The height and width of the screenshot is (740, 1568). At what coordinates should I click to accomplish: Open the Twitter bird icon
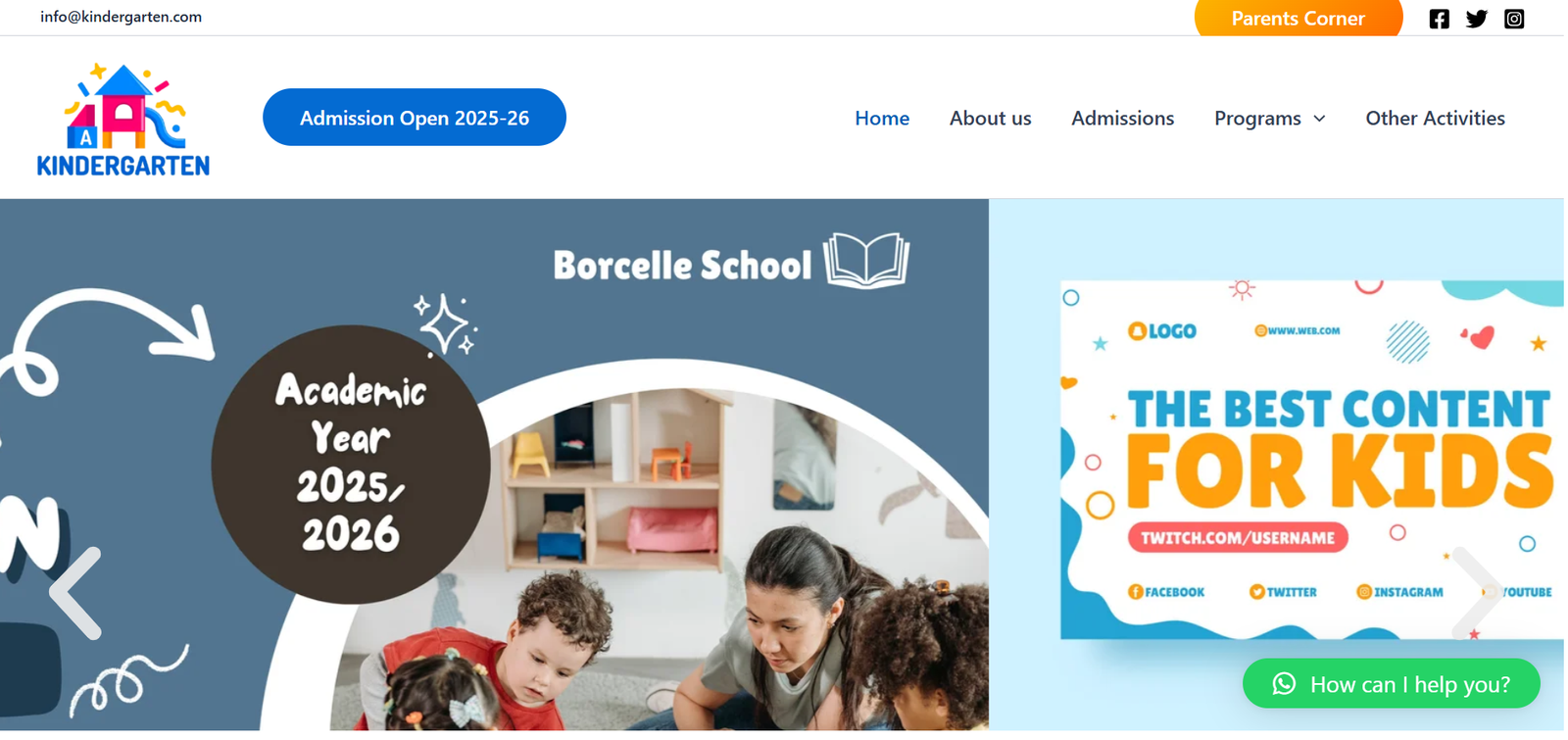1477,19
